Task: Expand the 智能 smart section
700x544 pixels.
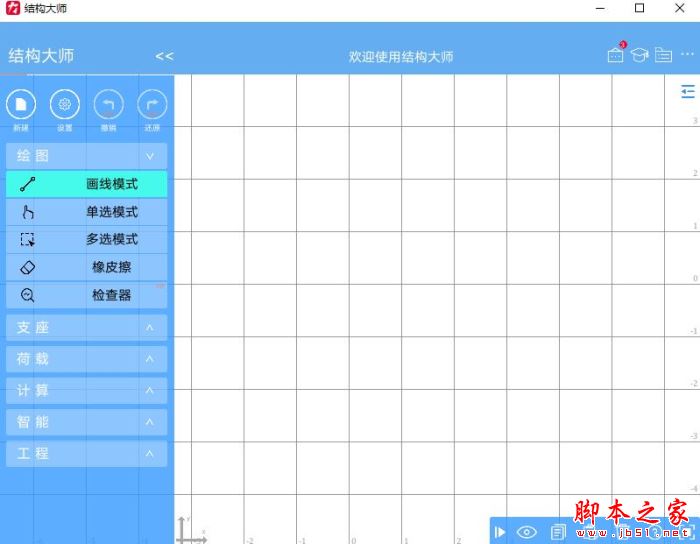Action: point(87,422)
